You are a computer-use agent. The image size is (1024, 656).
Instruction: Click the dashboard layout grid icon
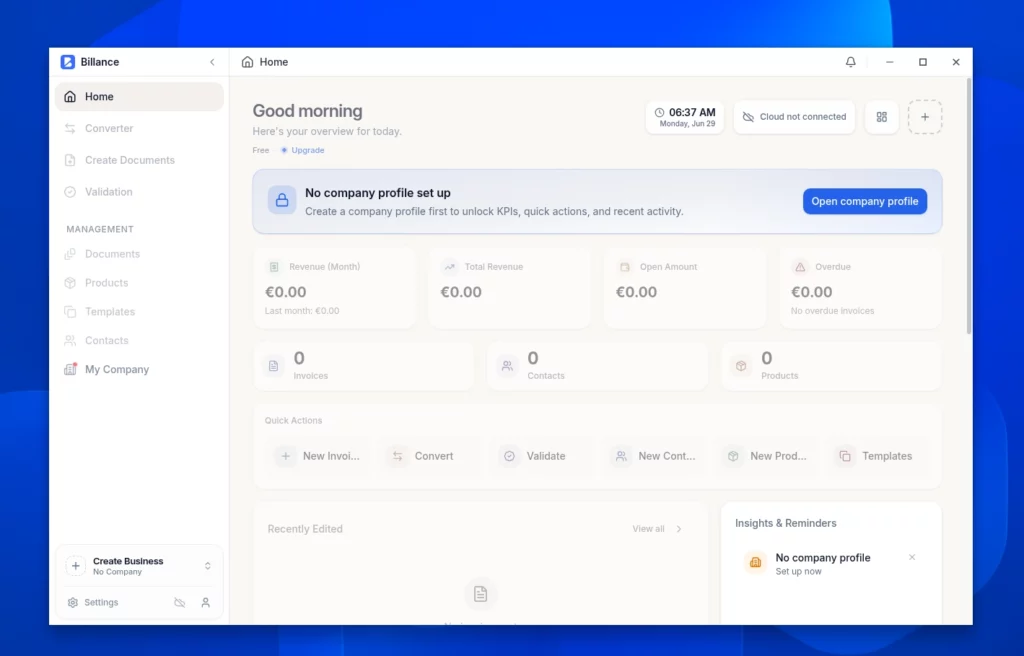pyautogui.click(x=882, y=117)
